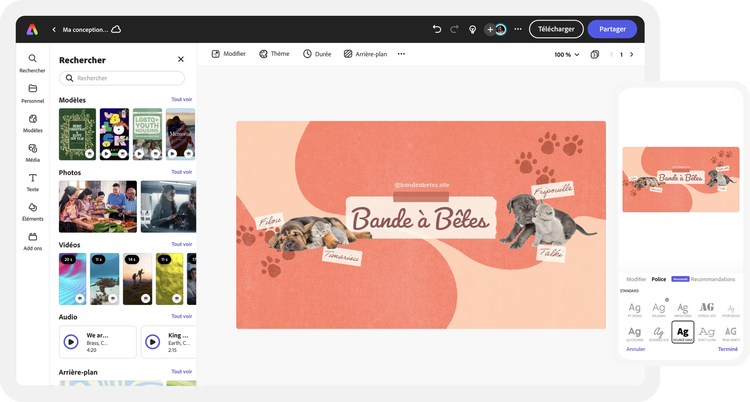This screenshot has width=750, height=402.
Task: Select the LGBTQ+ Youth Housing template
Action: [147, 134]
